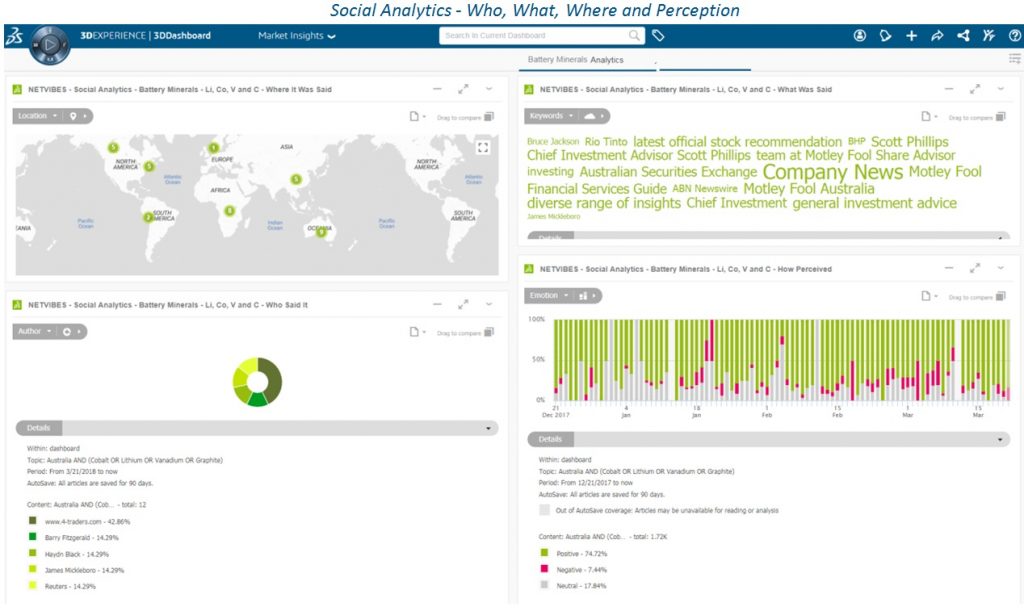Click inside the Search In Current Dashboard field

click(540, 34)
